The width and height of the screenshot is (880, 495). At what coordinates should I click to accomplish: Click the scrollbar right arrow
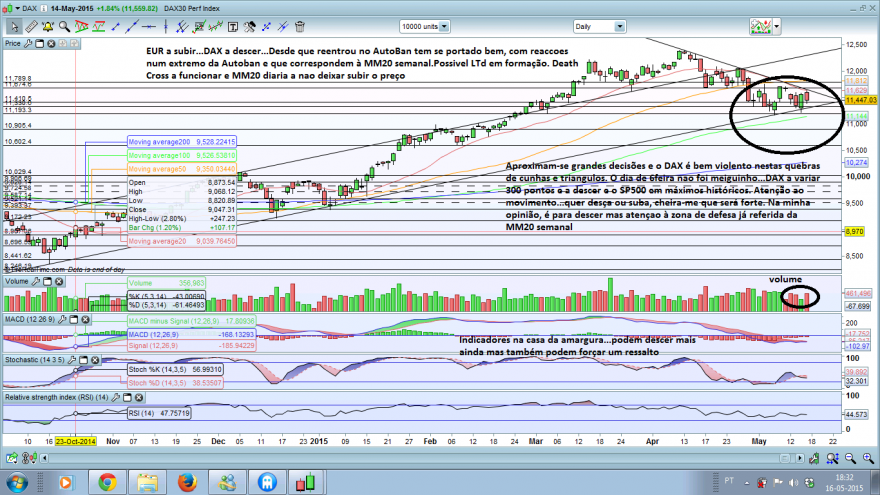point(800,459)
